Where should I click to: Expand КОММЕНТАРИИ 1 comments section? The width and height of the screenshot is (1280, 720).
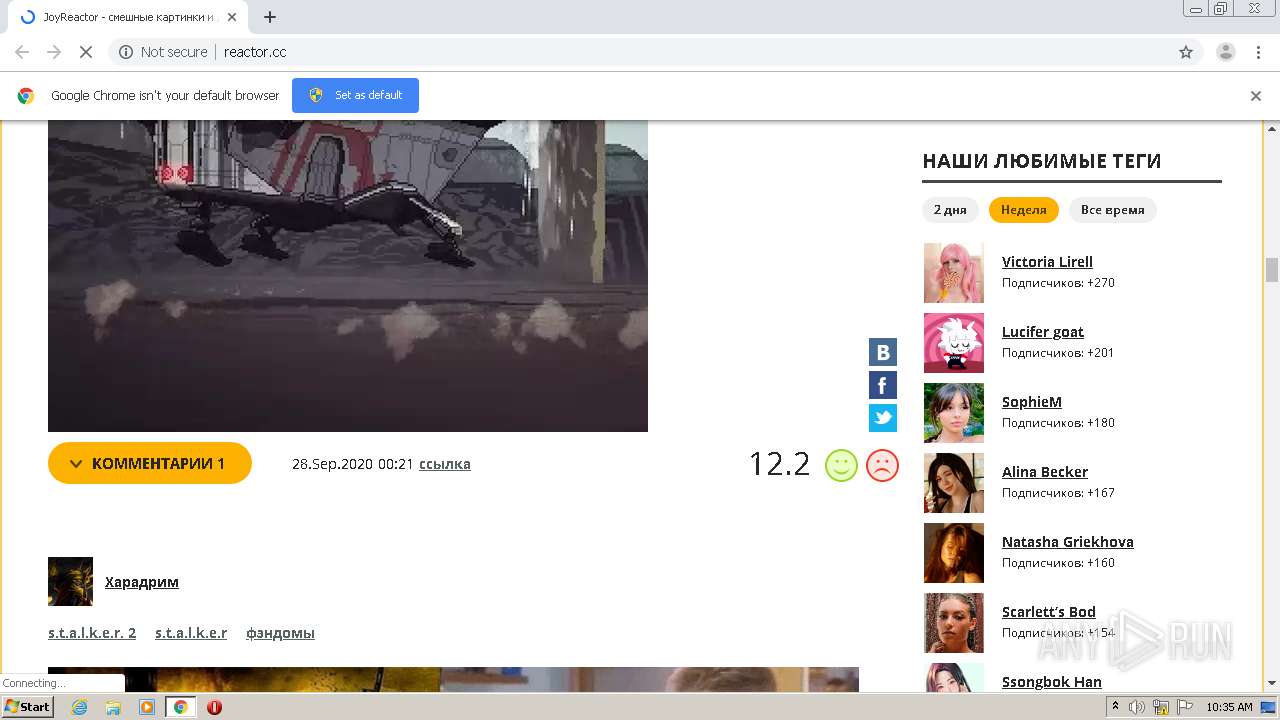tap(150, 463)
